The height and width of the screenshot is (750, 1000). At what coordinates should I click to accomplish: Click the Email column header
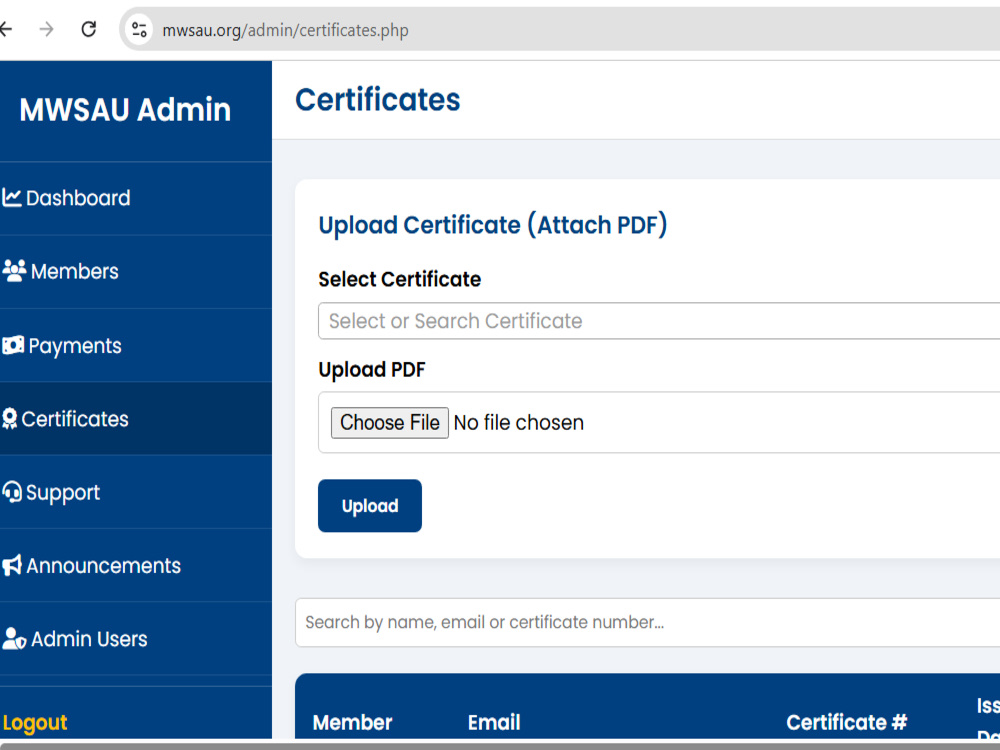(x=494, y=722)
